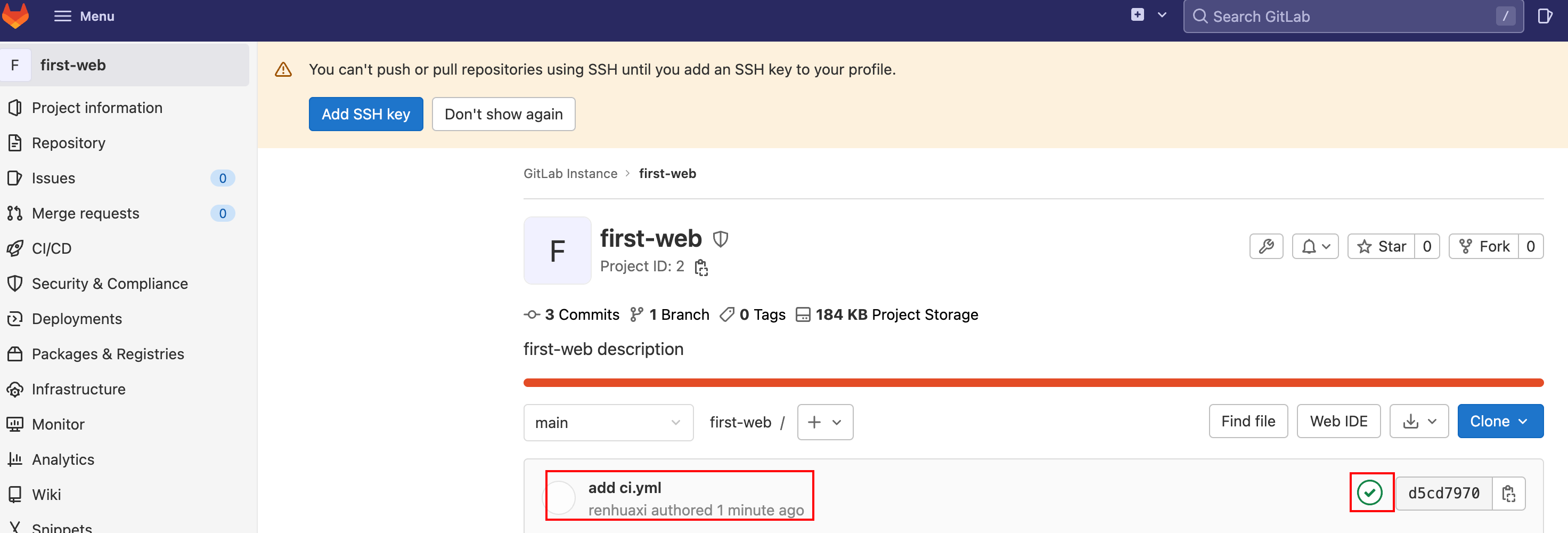Screen dimensions: 1568x533
Task: Open the 3 Commits link
Action: [571, 315]
